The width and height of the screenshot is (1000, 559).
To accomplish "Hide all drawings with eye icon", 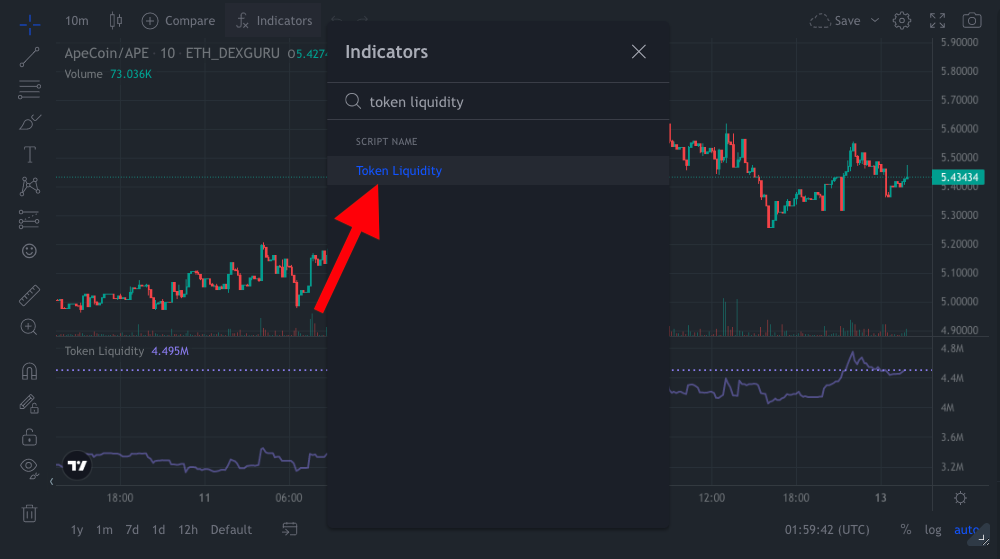I will click(x=30, y=466).
